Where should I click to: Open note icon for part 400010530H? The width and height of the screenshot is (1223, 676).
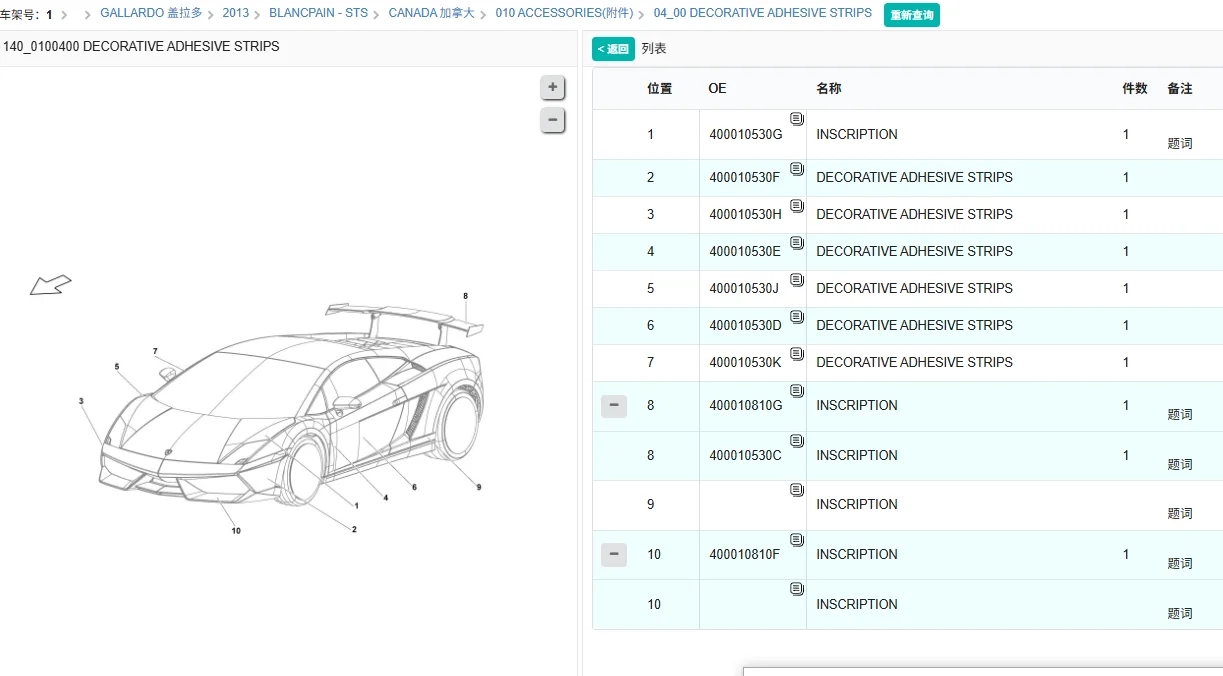click(x=797, y=206)
